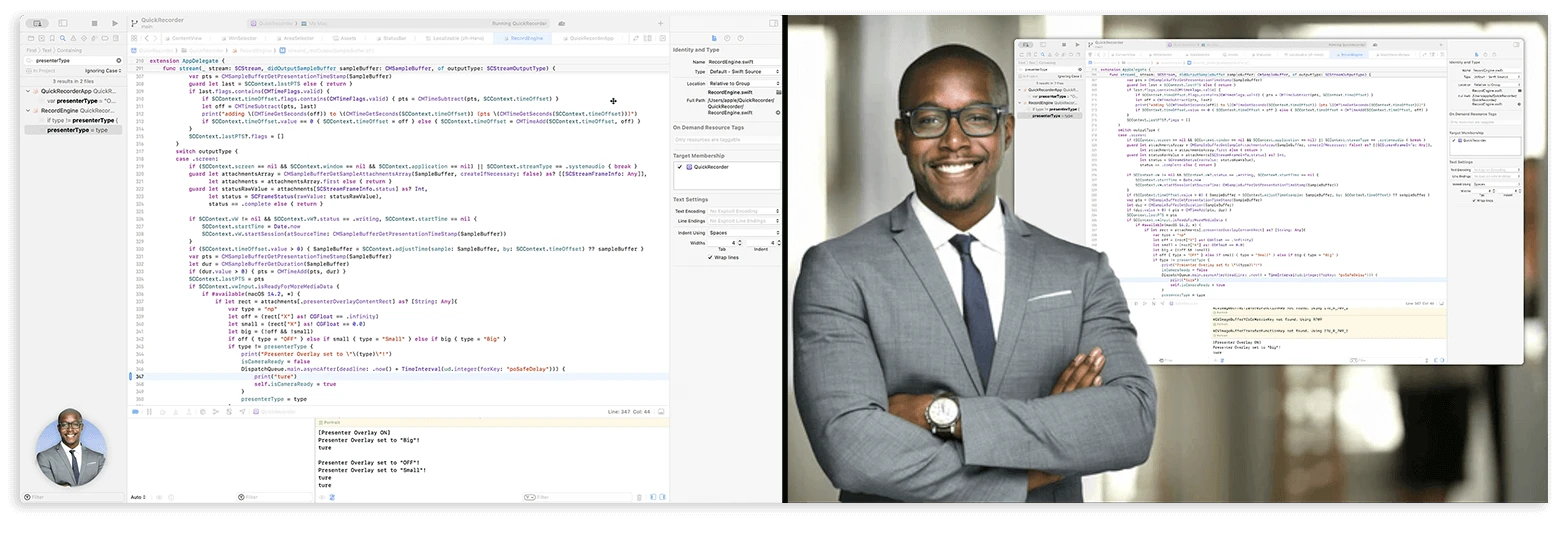The width and height of the screenshot is (1568, 538).
Task: Switch to the Localizable editor tab
Action: click(453, 38)
